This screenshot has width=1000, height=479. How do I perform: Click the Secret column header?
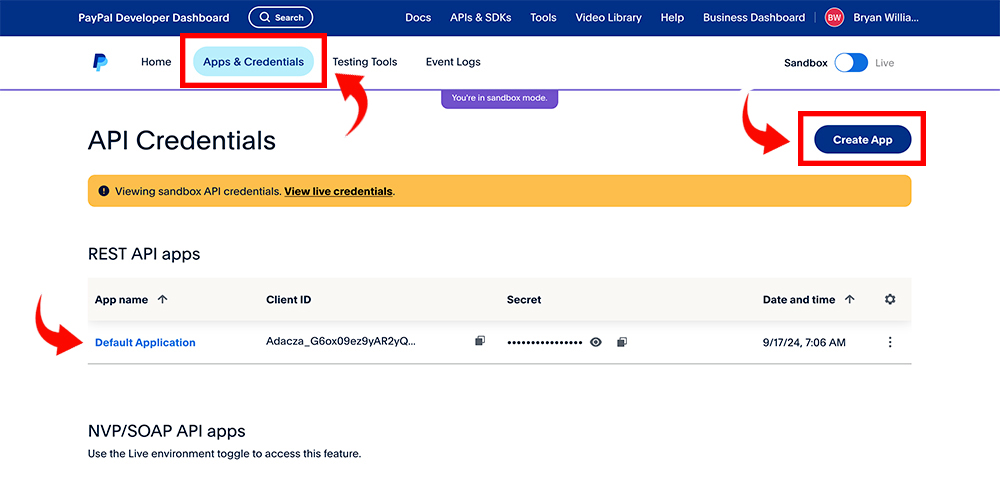(524, 299)
